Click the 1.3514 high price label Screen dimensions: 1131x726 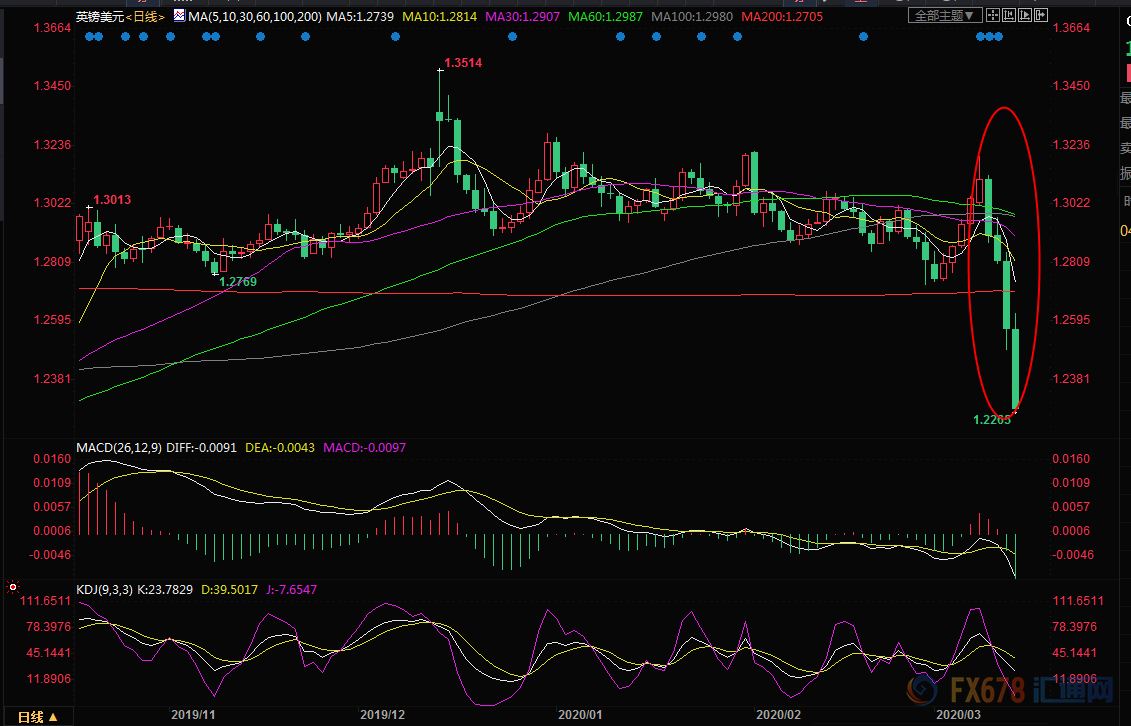[463, 63]
